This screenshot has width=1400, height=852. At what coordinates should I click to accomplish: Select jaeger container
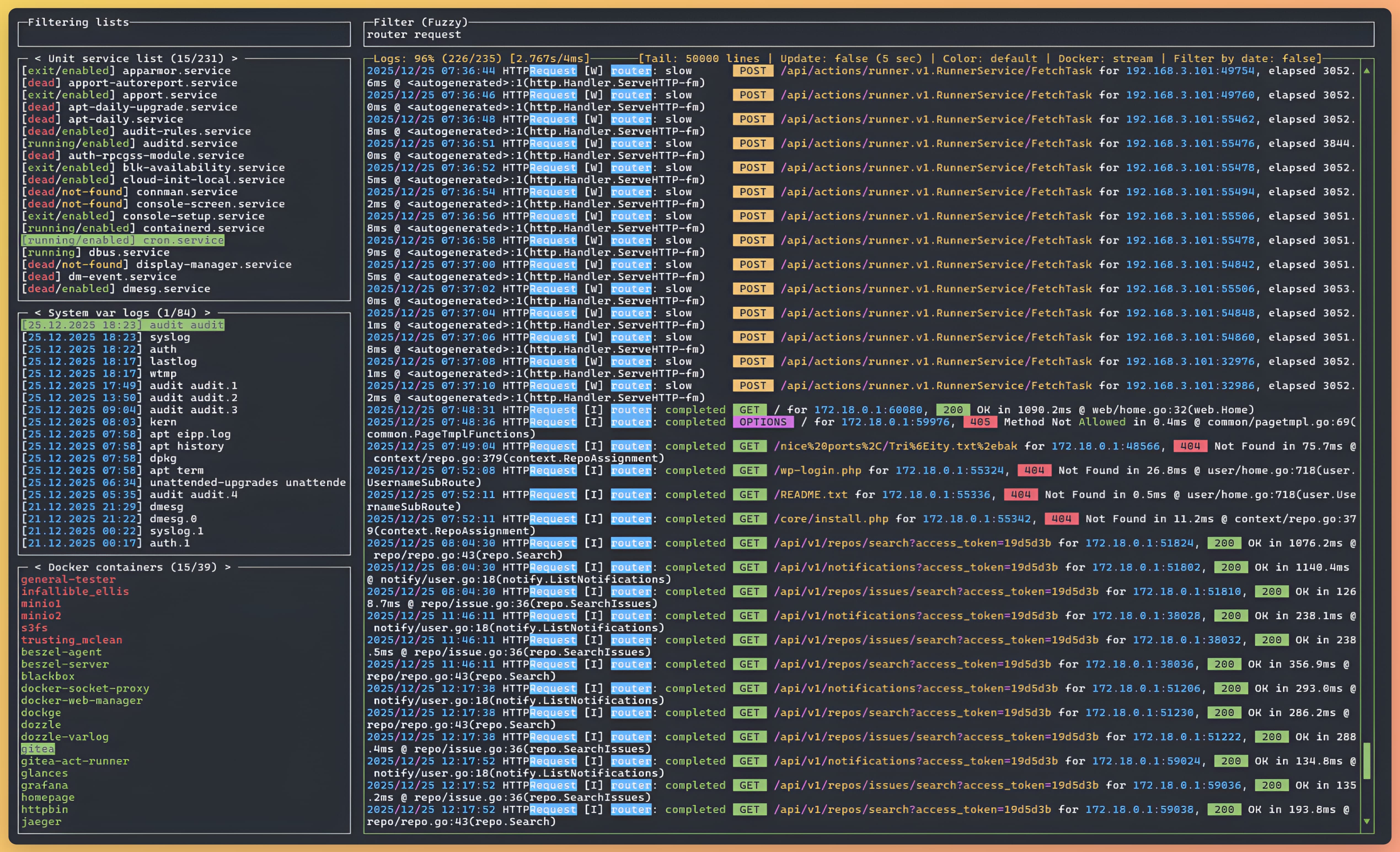click(41, 822)
